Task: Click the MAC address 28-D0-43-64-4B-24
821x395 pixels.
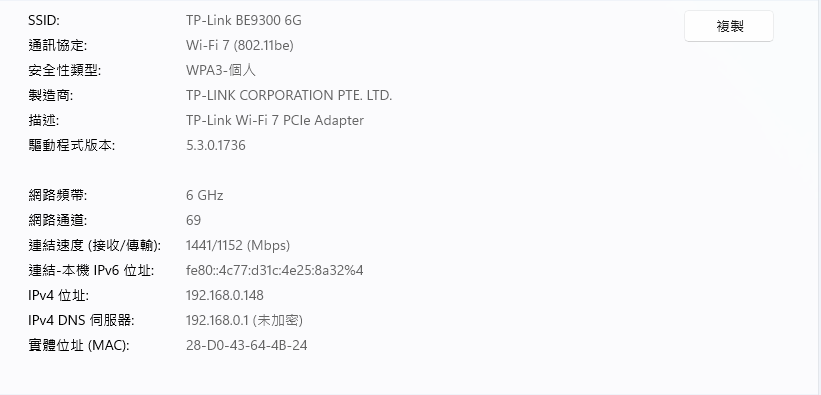Action: [247, 345]
